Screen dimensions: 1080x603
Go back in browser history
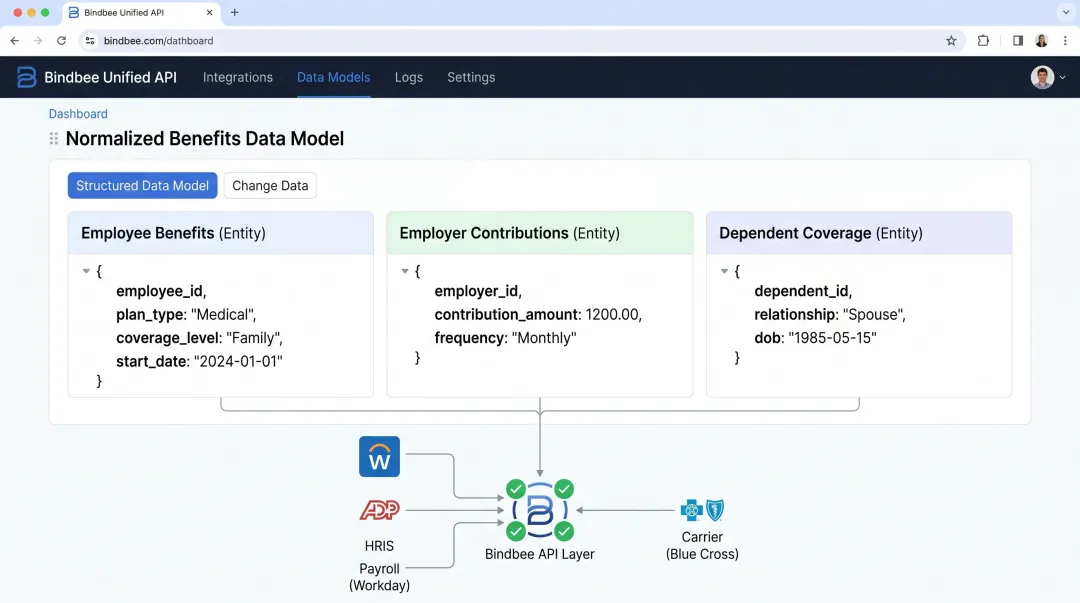click(14, 41)
